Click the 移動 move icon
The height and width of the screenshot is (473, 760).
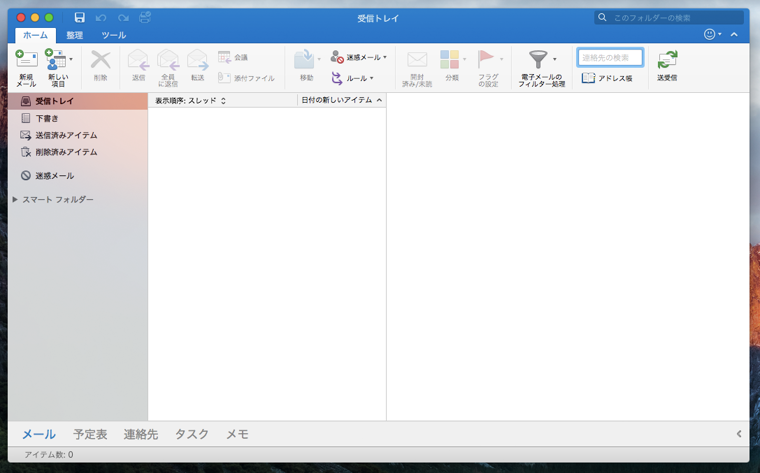click(304, 60)
